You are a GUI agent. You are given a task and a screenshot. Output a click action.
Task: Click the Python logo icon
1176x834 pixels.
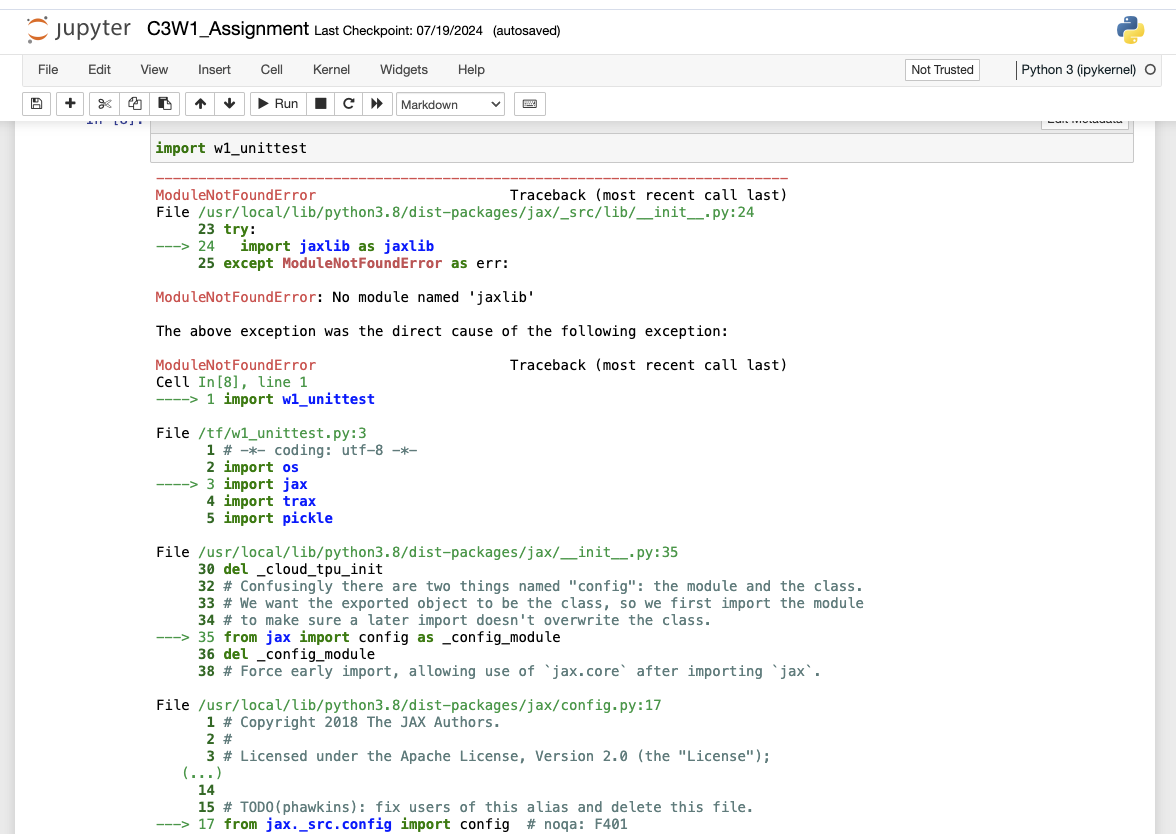tap(1130, 30)
